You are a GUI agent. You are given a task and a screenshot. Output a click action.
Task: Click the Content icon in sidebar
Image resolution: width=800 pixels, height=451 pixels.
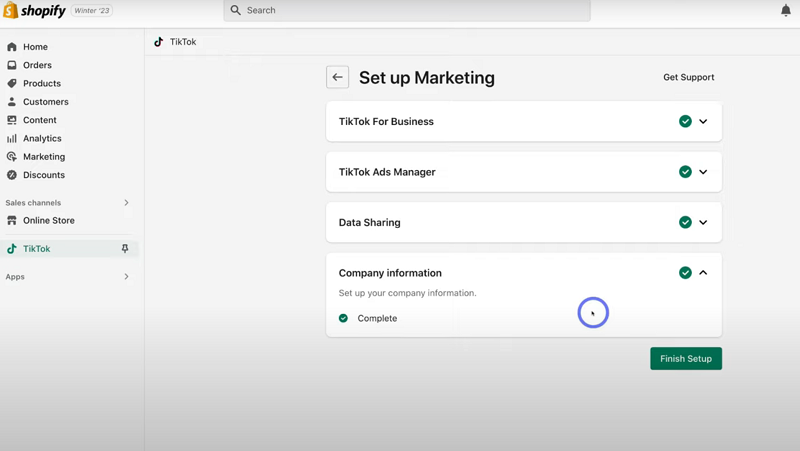click(x=12, y=120)
